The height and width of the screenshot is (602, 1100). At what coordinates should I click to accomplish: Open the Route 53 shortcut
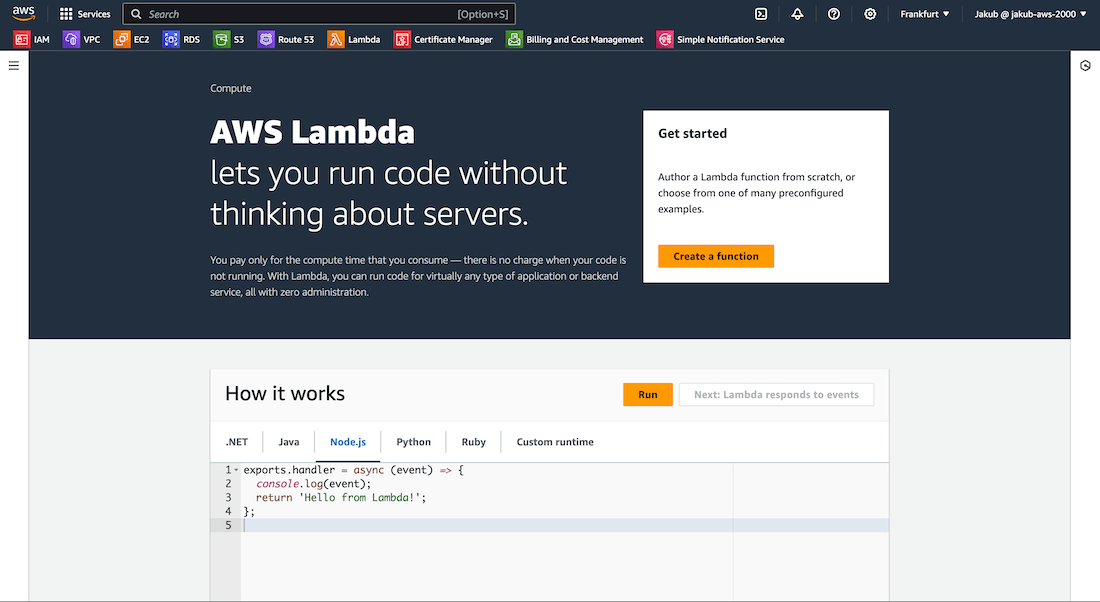286,40
